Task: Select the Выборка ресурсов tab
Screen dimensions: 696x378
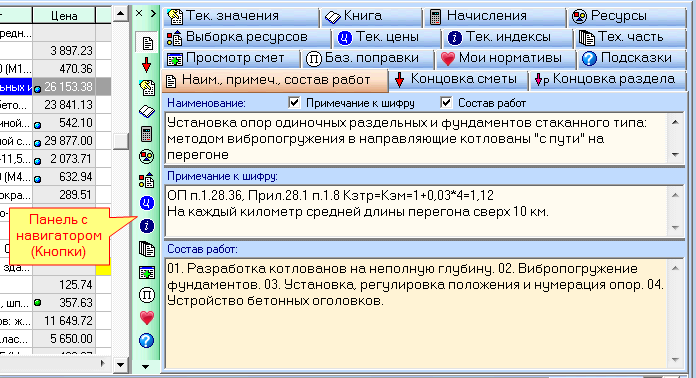Action: pos(247,37)
